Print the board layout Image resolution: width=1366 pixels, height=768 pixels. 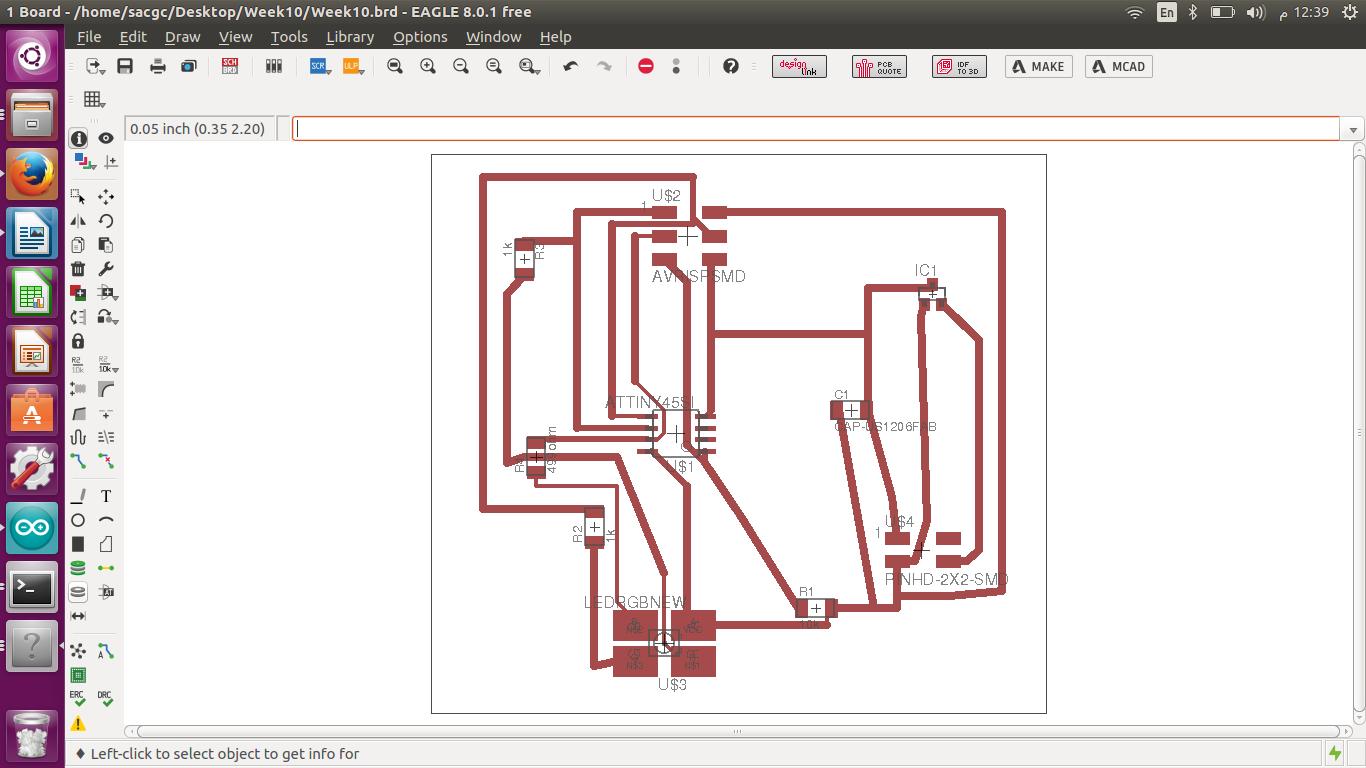click(x=157, y=66)
